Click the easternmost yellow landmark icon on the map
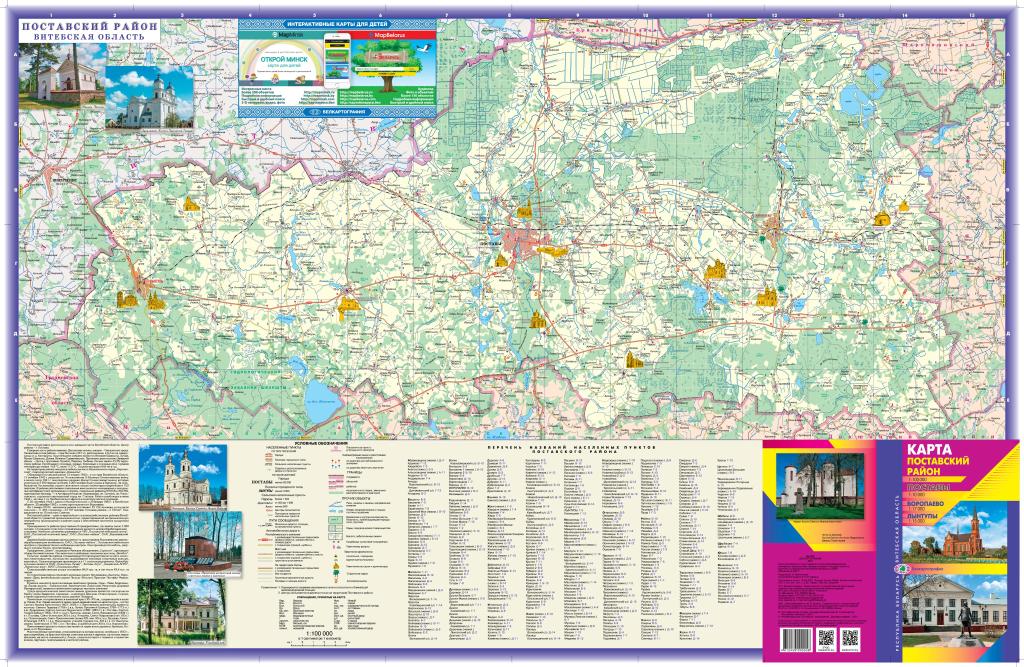The width and height of the screenshot is (1024, 667). 883,218
